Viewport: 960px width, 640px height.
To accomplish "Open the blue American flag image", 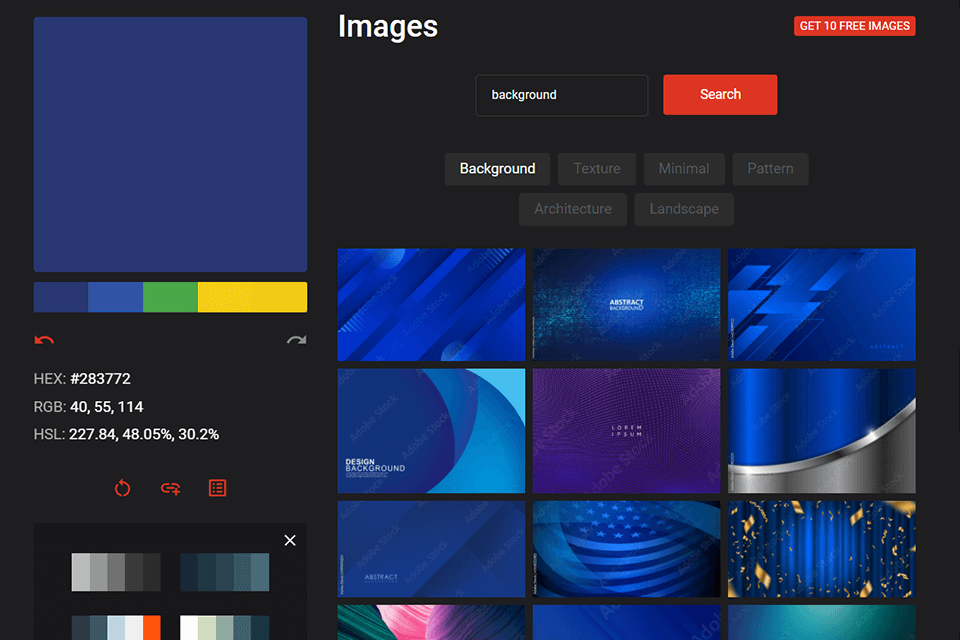I will click(x=626, y=549).
